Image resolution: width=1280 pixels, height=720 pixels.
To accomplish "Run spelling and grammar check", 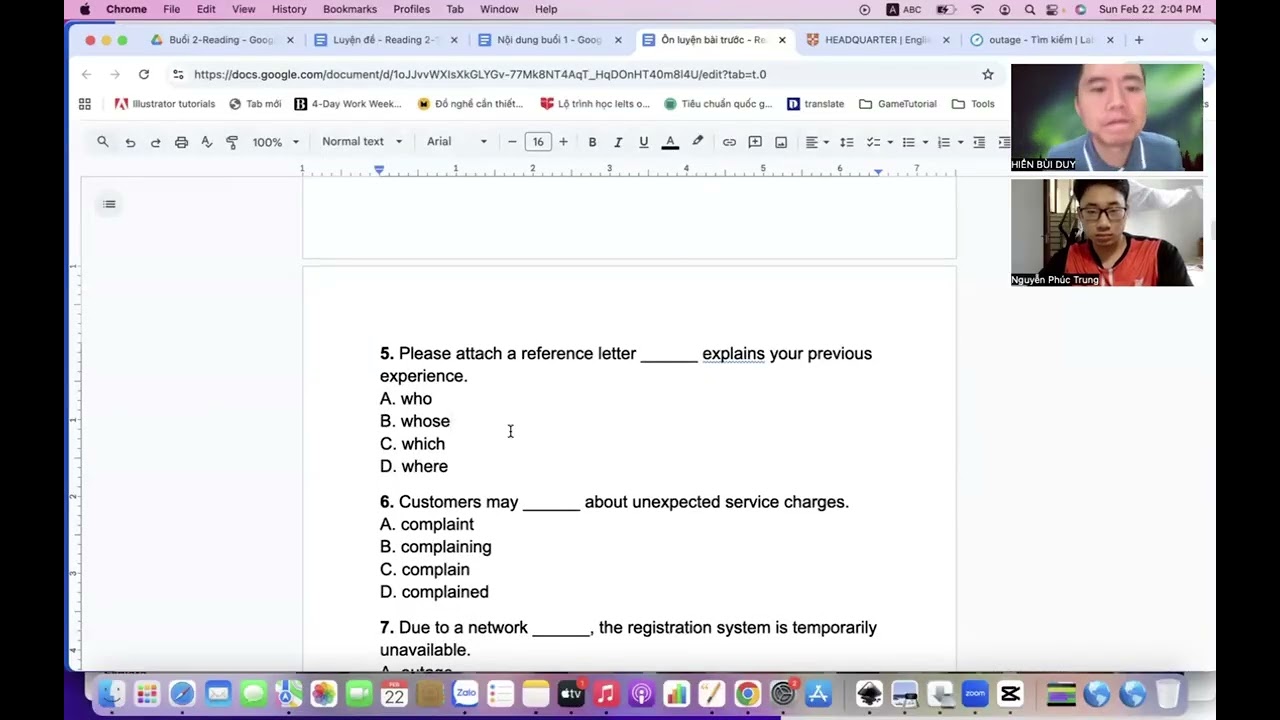I will click(x=207, y=142).
